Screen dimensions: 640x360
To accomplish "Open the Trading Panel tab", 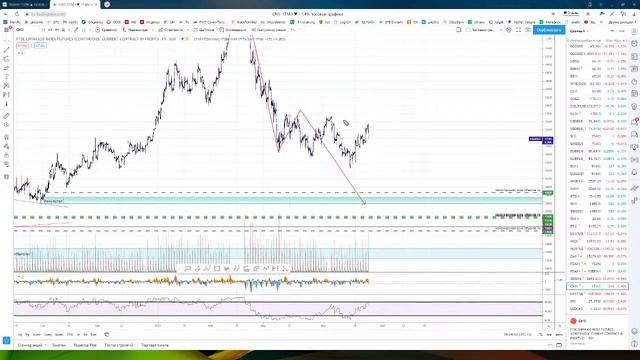I will (x=155, y=345).
